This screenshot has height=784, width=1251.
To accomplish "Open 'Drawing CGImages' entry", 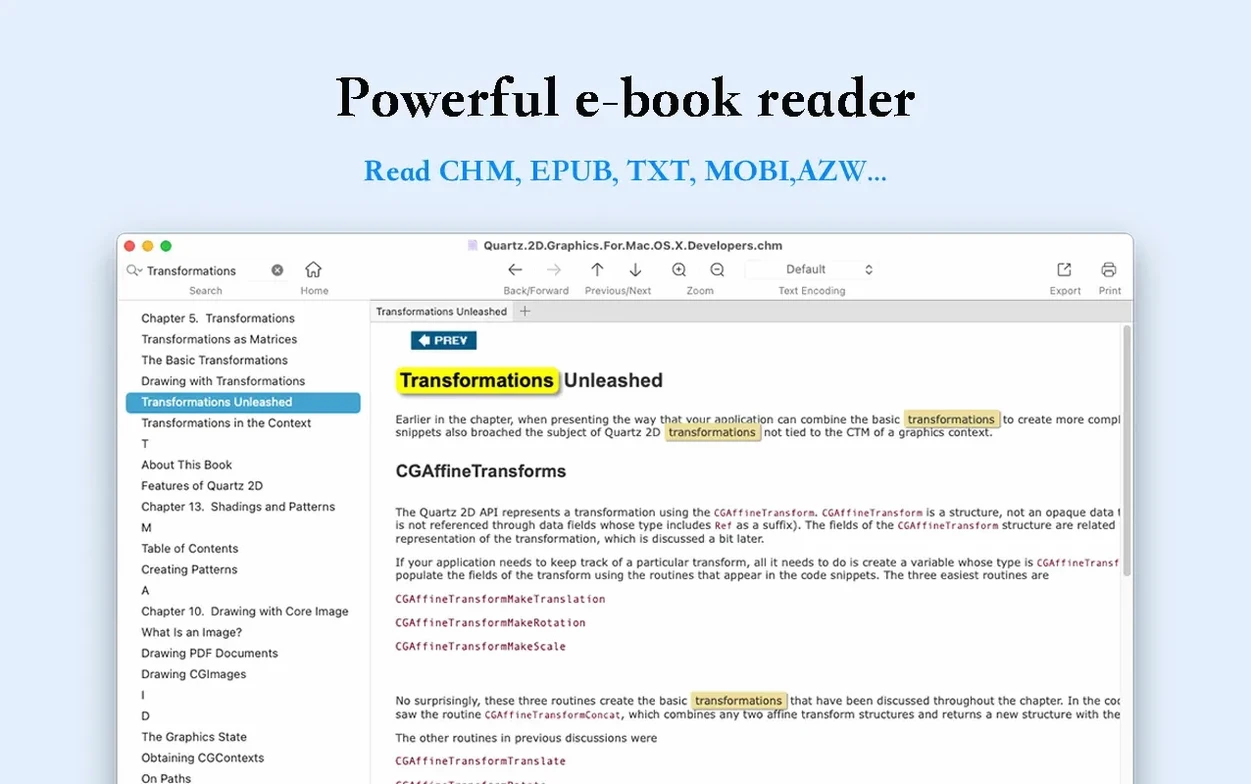I will coord(194,675).
